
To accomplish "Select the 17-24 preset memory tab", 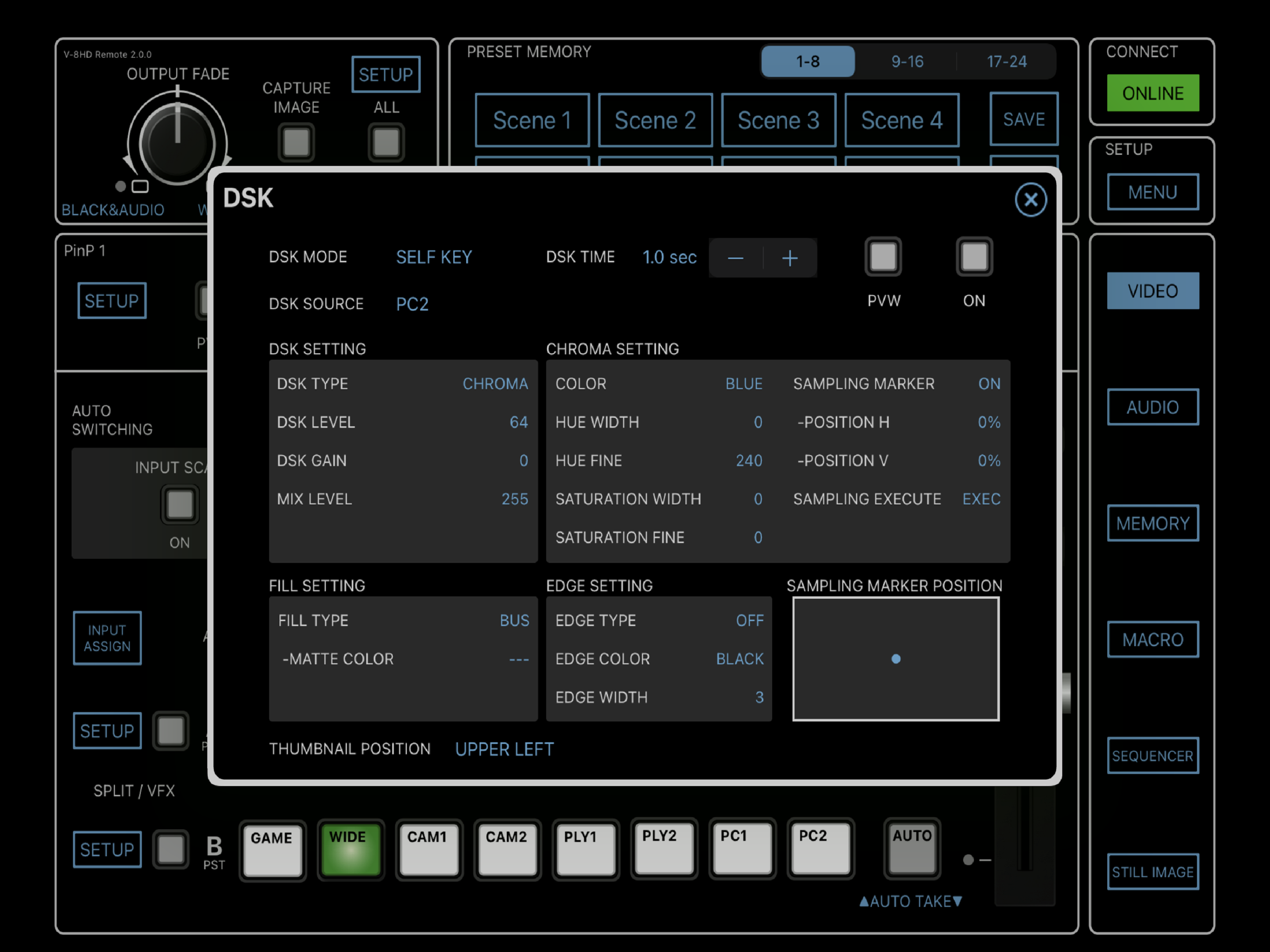I will 1006,61.
